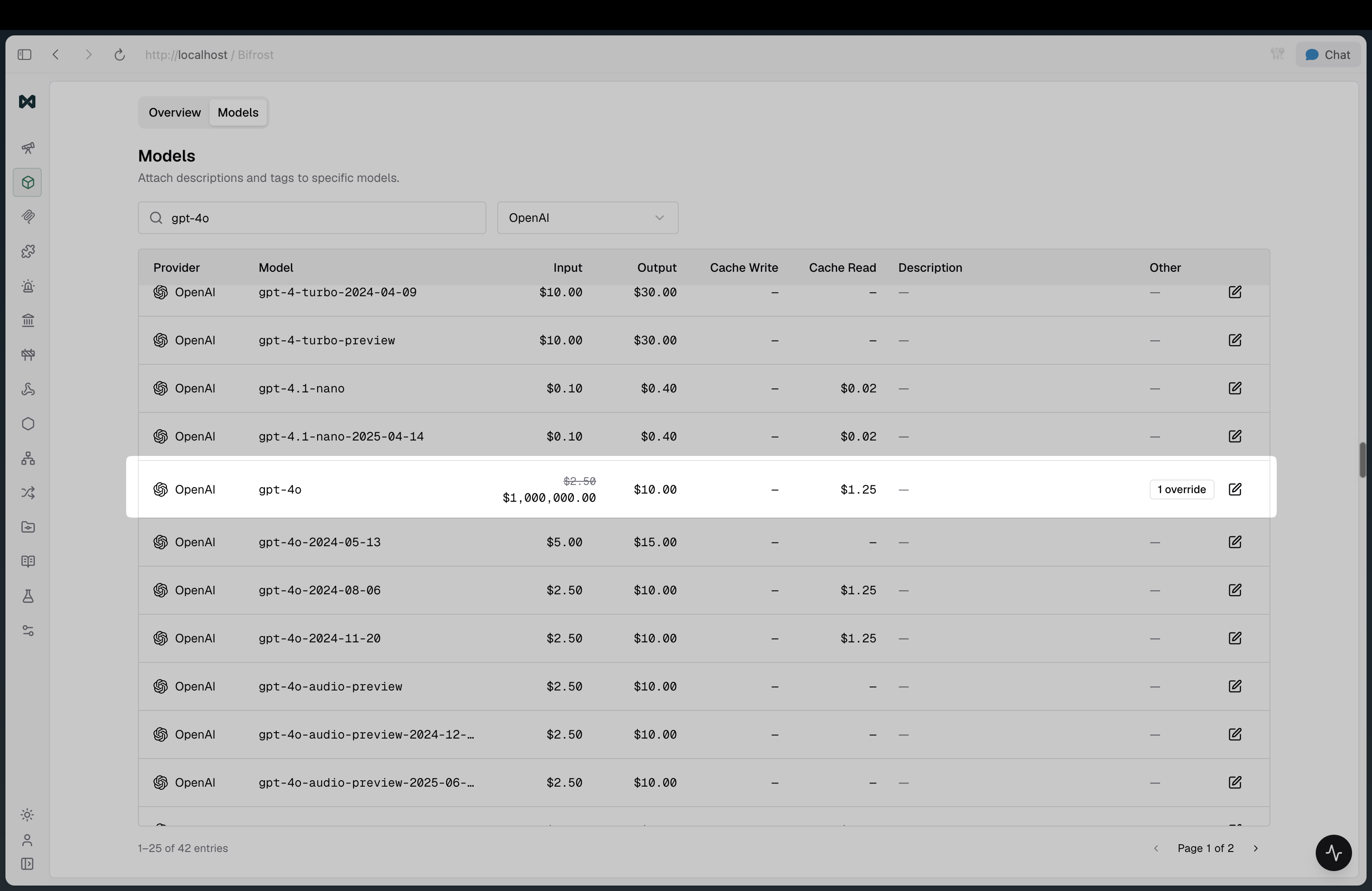
Task: Click the localhost / Bifrost address bar
Action: pos(209,55)
